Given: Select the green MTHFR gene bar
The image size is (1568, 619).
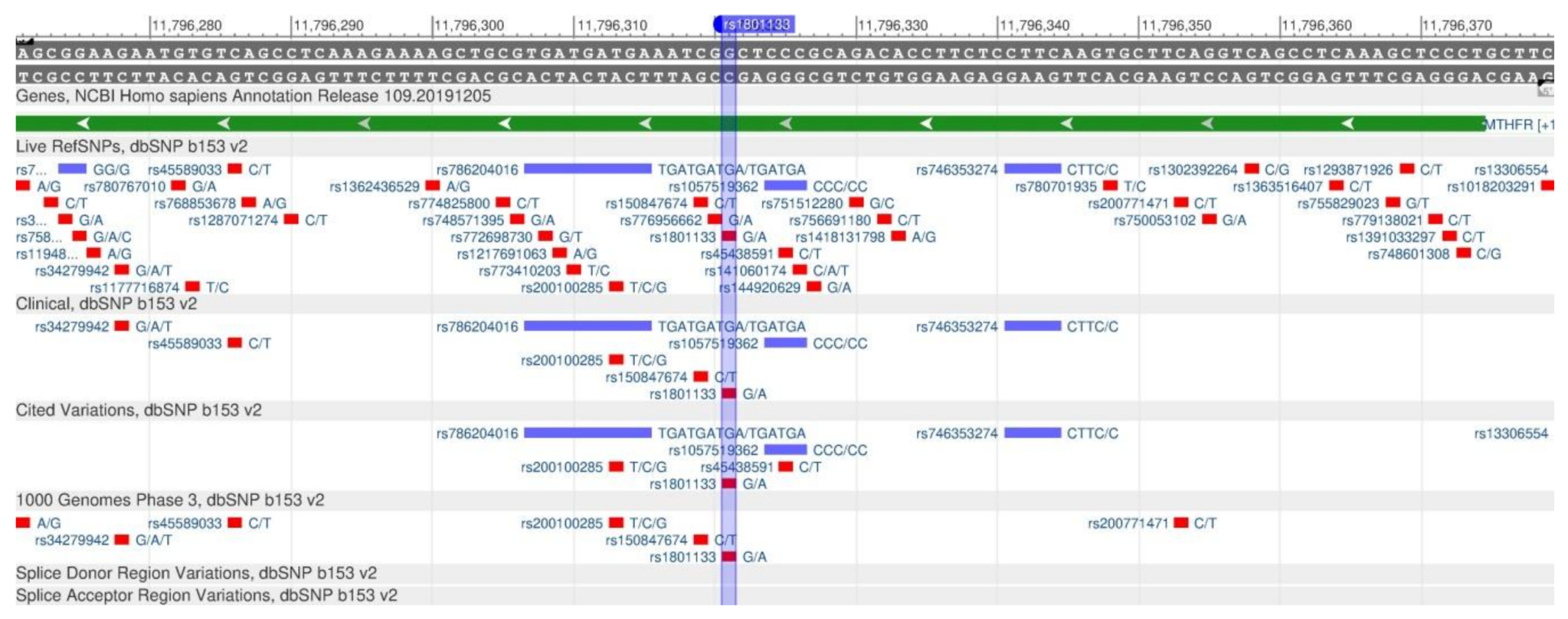Looking at the screenshot, I should click(x=750, y=124).
